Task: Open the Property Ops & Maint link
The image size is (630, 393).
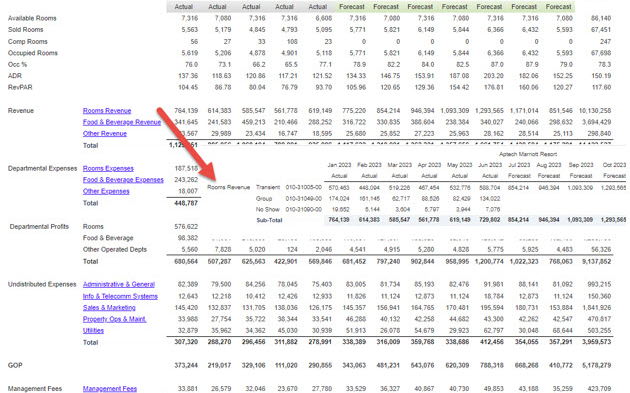Action: coord(114,319)
